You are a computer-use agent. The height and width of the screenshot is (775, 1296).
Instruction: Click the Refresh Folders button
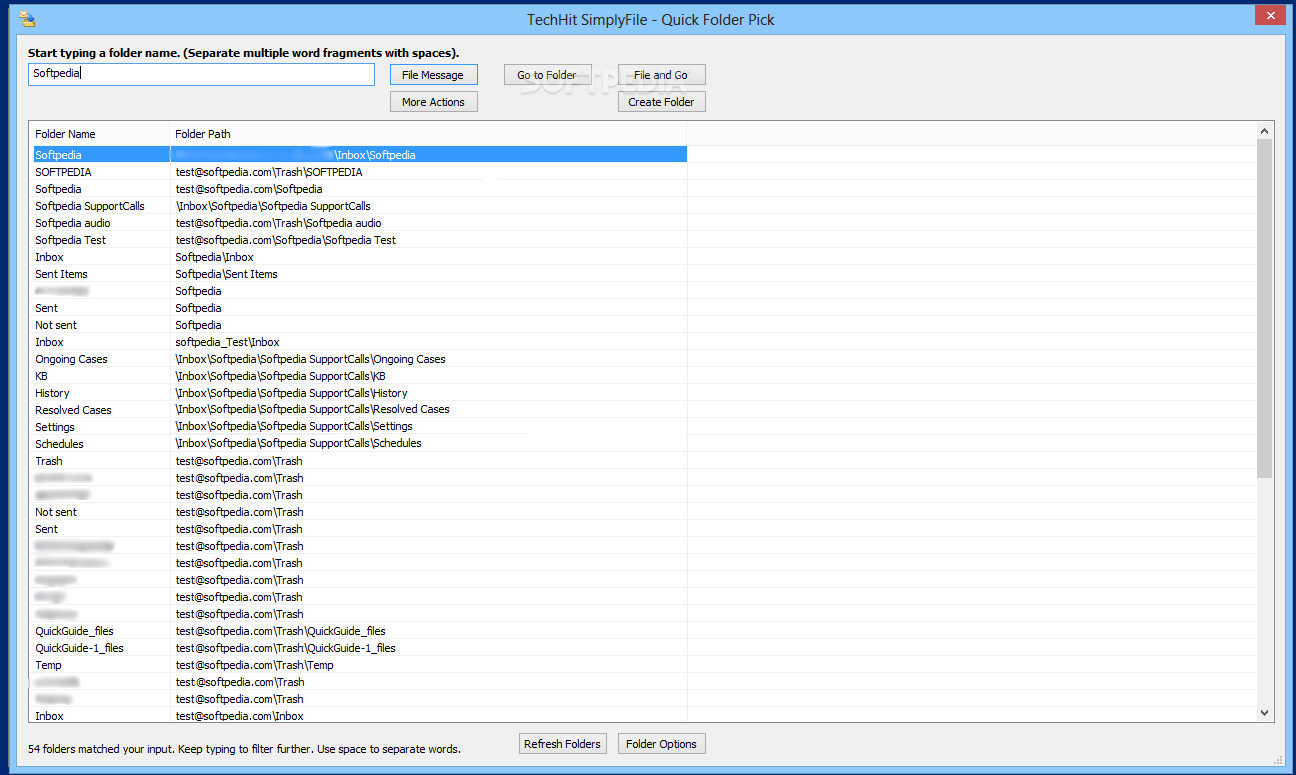(563, 744)
